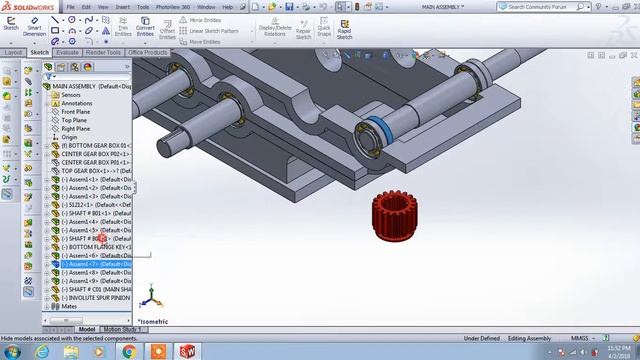Click the Save icon in the top toolbar

(289, 7)
